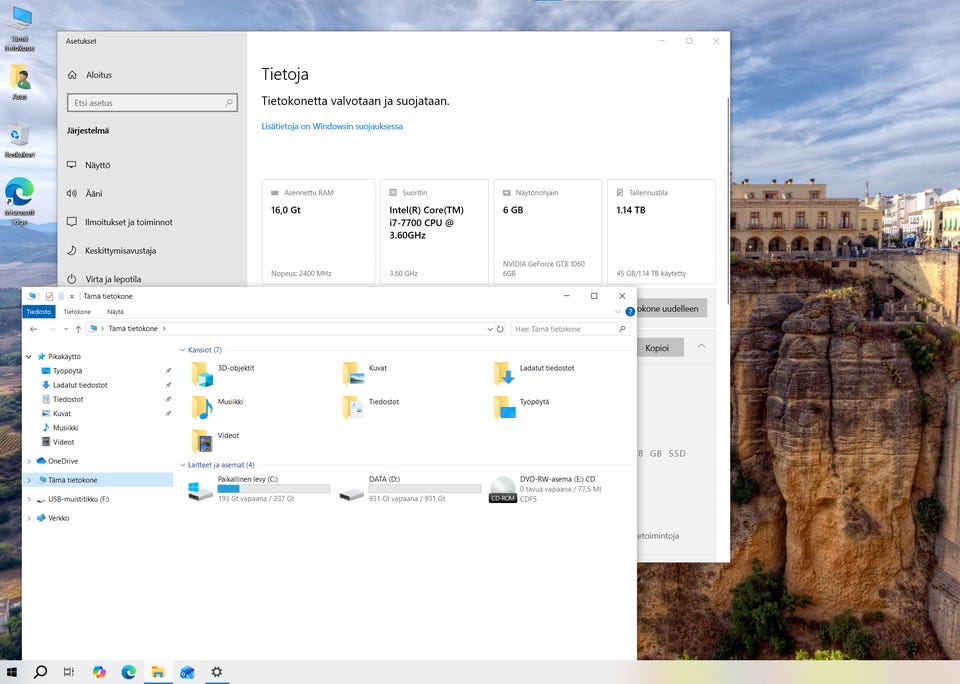Click Lisätietoja on Windowsin suojauksessa link
This screenshot has width=960, height=684.
click(332, 127)
